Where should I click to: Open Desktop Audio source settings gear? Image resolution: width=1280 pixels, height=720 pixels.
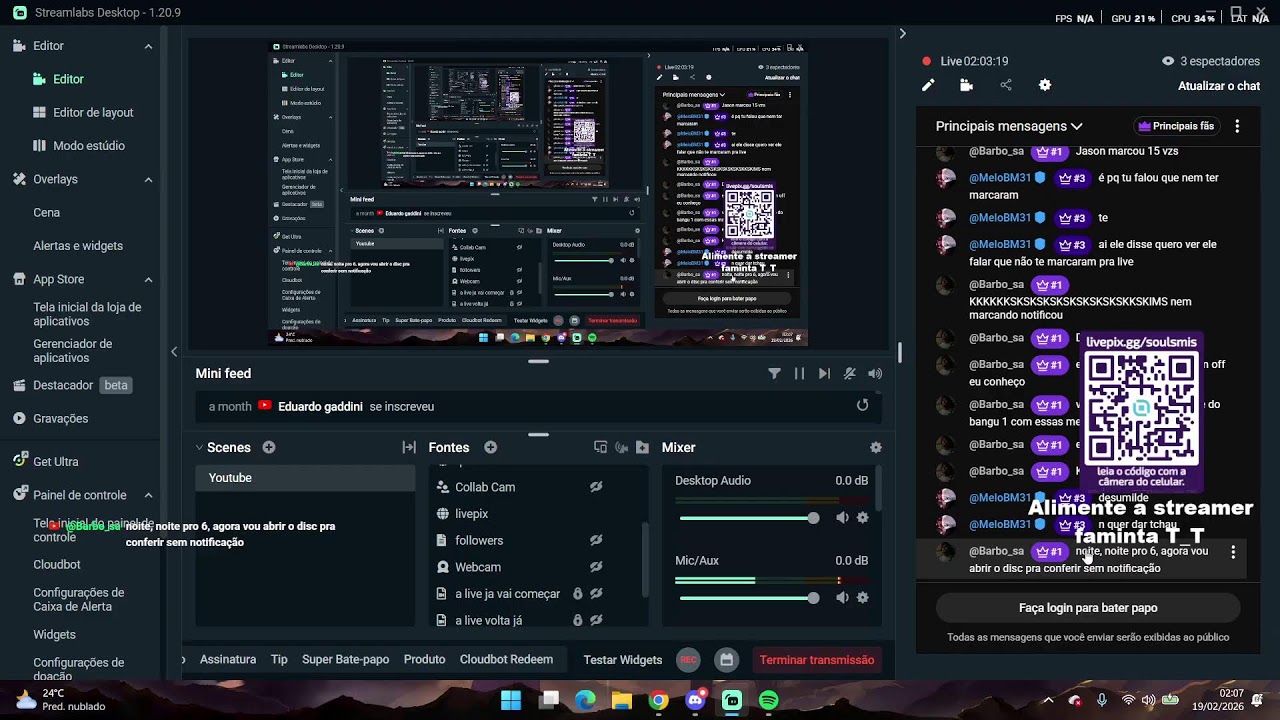[x=863, y=518]
